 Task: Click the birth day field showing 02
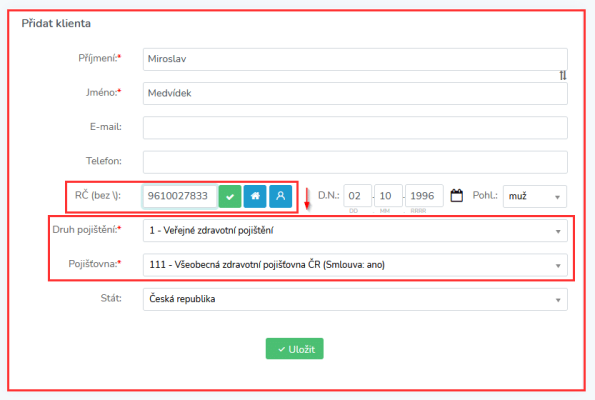point(357,196)
